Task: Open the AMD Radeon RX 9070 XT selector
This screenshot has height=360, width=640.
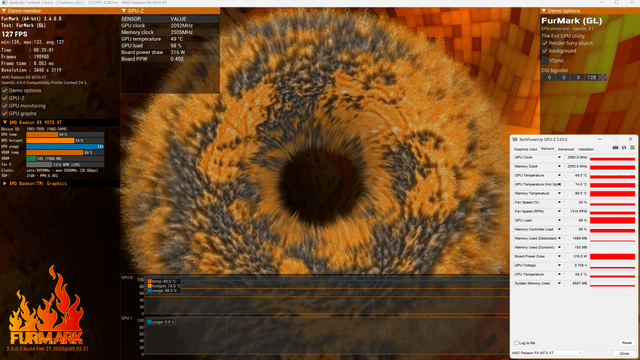Action: click(x=547, y=353)
